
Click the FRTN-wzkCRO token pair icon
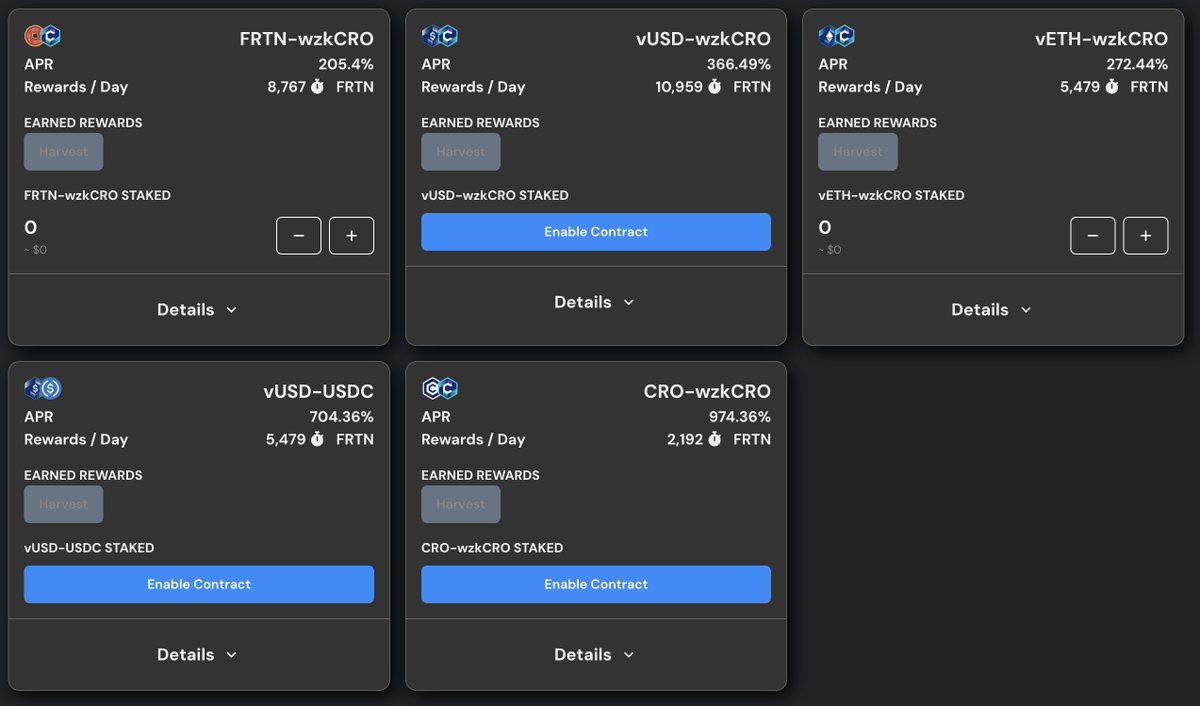(x=43, y=37)
